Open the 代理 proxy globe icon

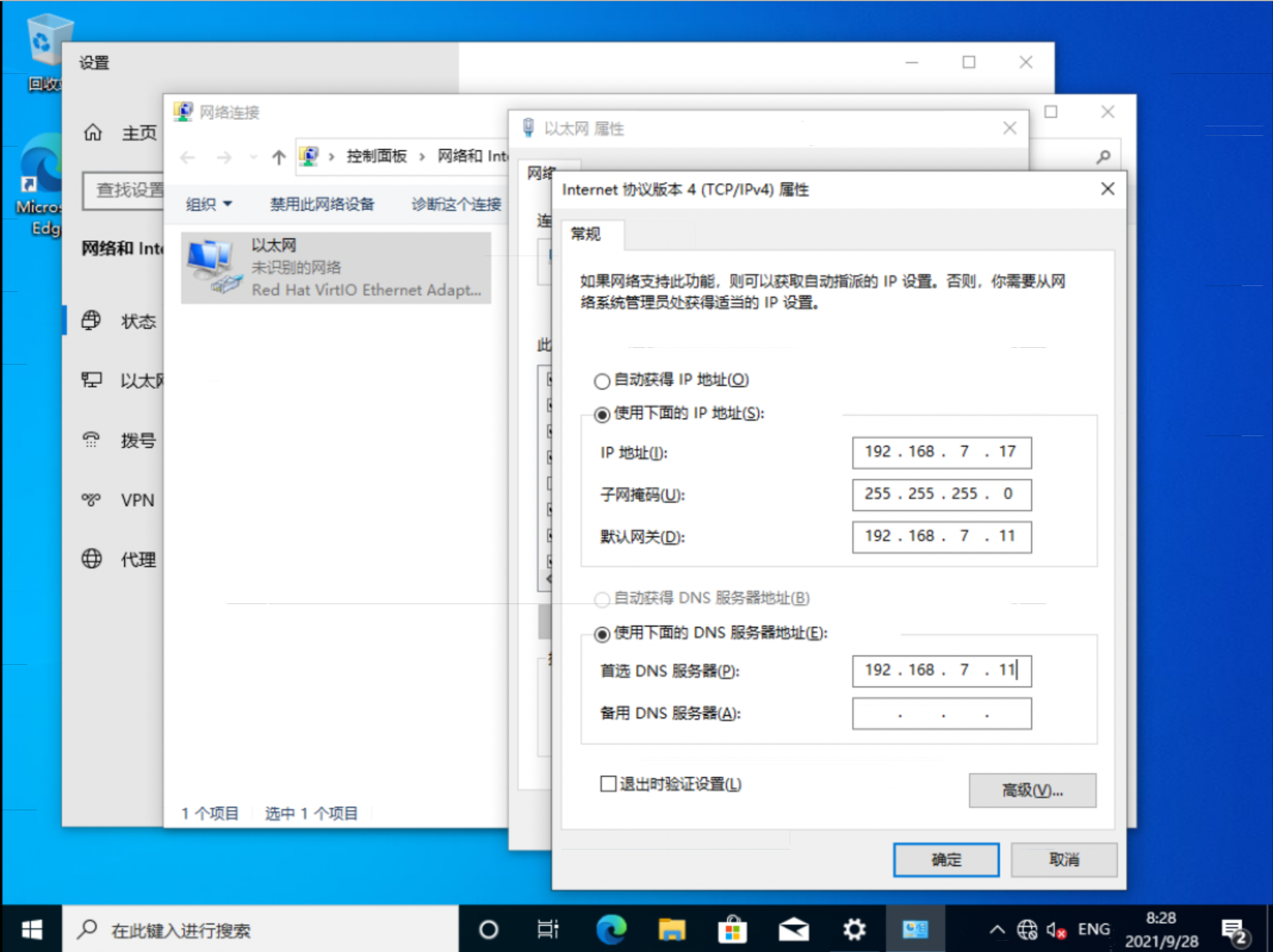91,559
